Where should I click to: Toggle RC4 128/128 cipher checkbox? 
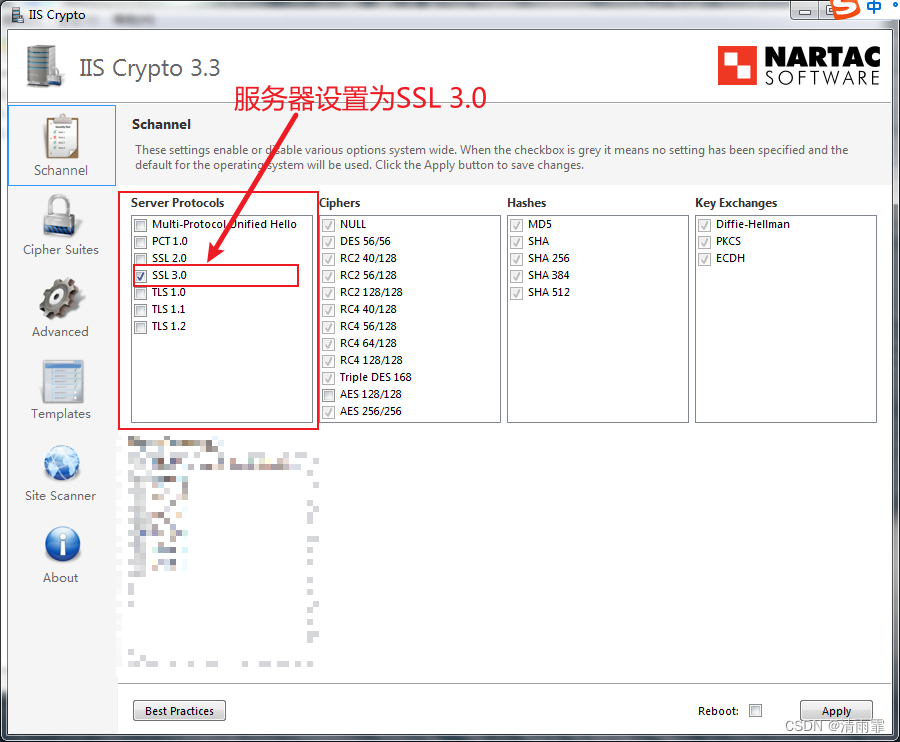coord(328,360)
